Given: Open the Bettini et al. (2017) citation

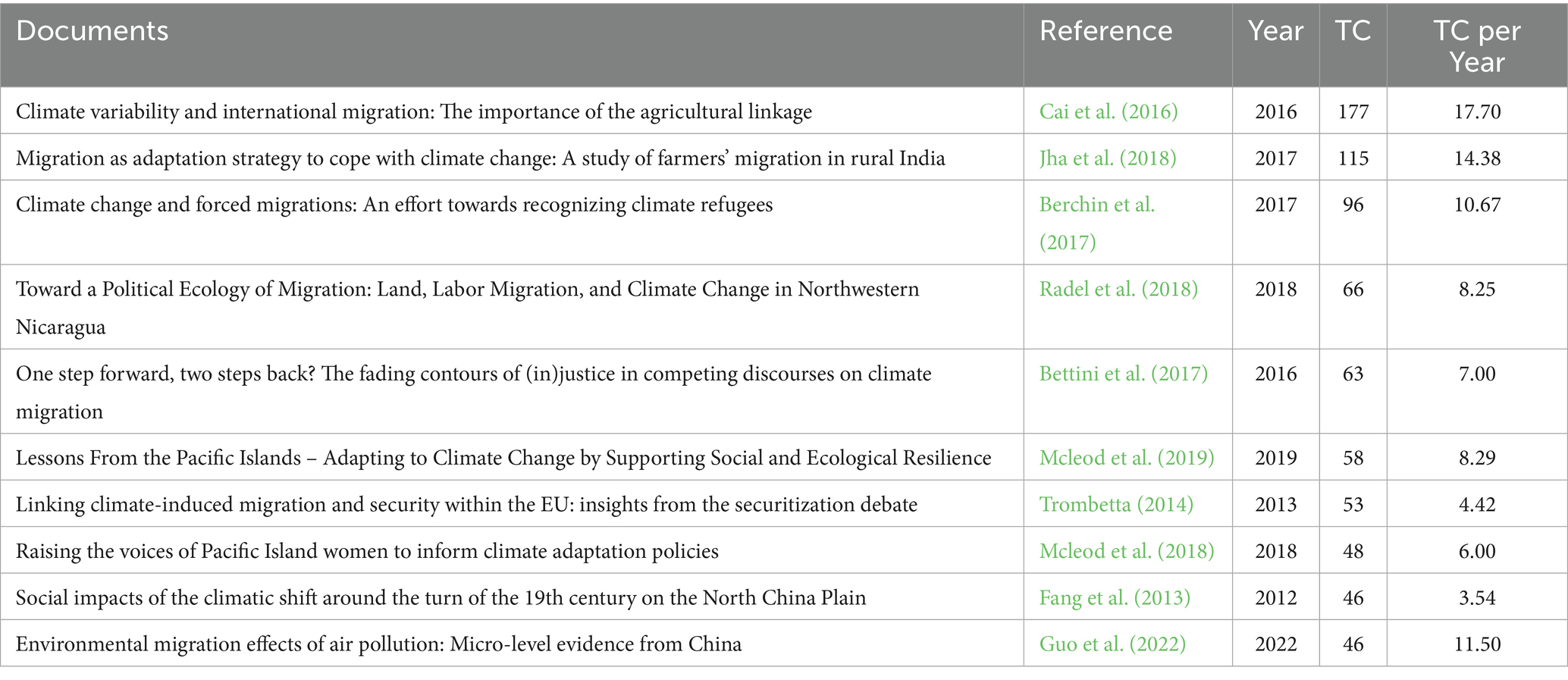Looking at the screenshot, I should pyautogui.click(x=1123, y=374).
